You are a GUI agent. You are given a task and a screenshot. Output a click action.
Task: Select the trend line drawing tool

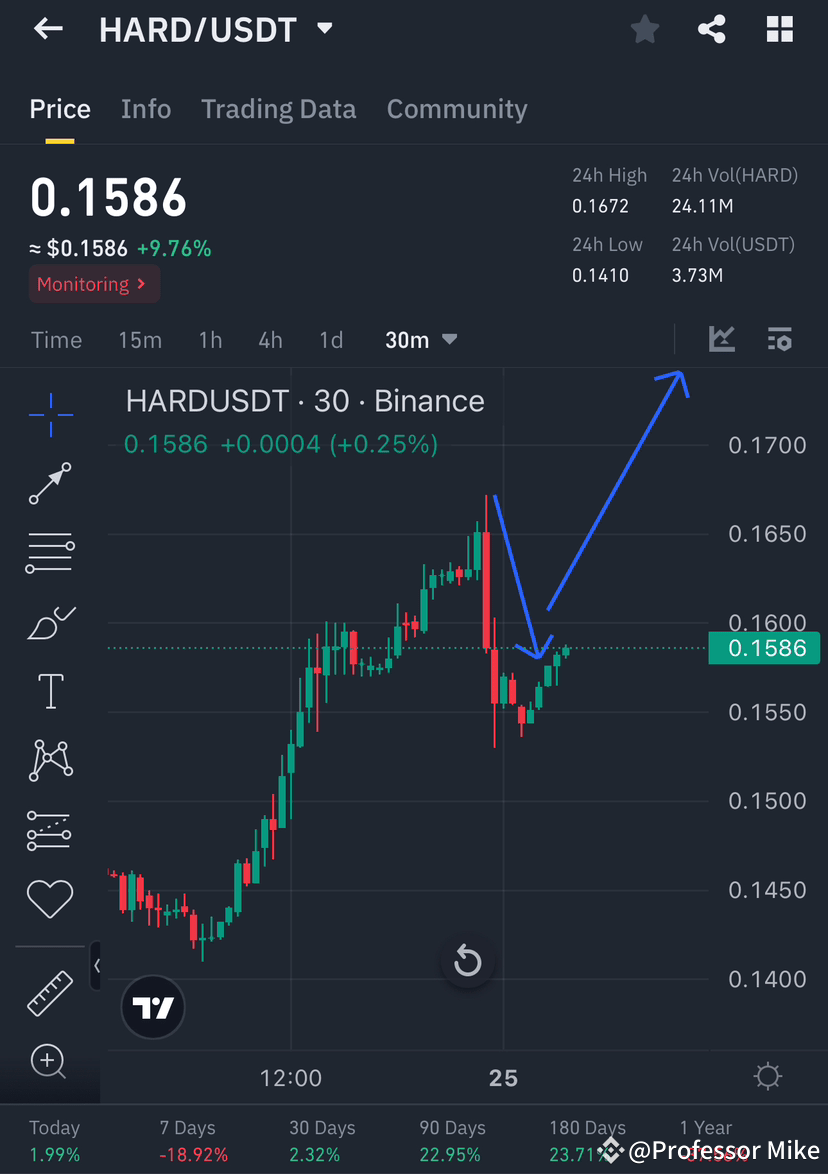(50, 484)
